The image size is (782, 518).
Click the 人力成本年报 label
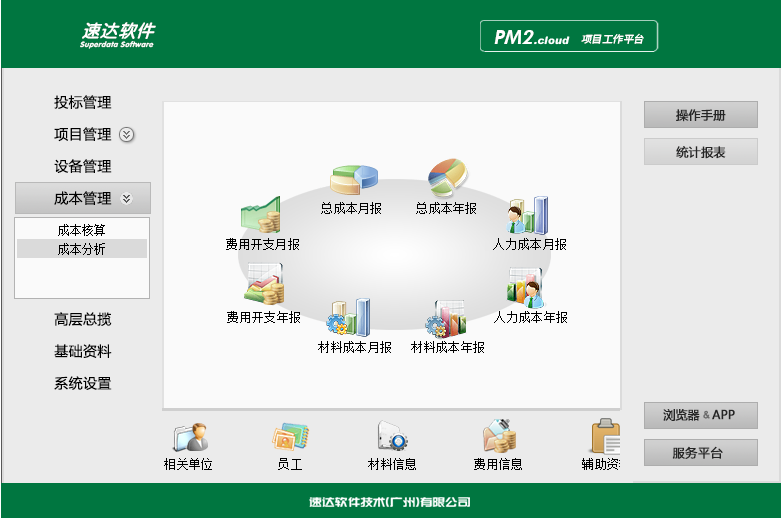(x=531, y=317)
